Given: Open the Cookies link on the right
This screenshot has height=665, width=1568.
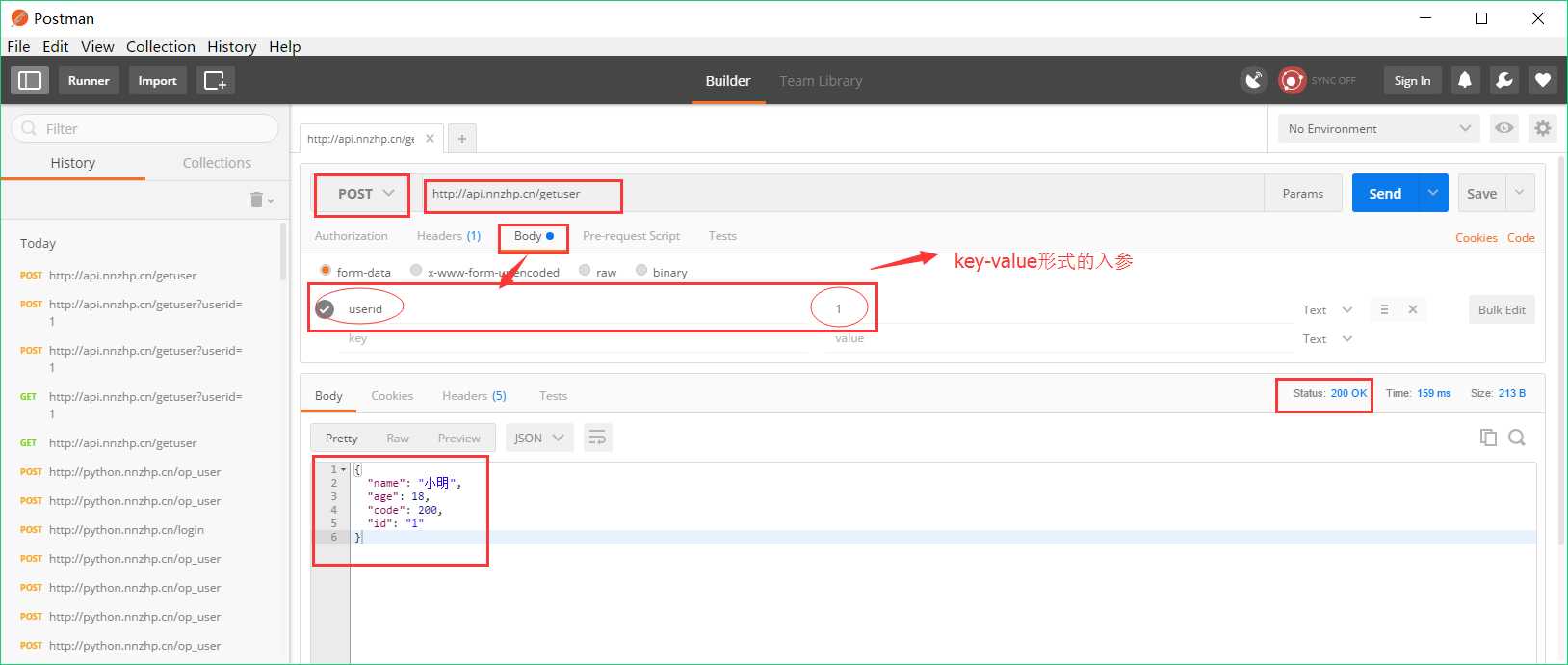Looking at the screenshot, I should pos(1476,237).
